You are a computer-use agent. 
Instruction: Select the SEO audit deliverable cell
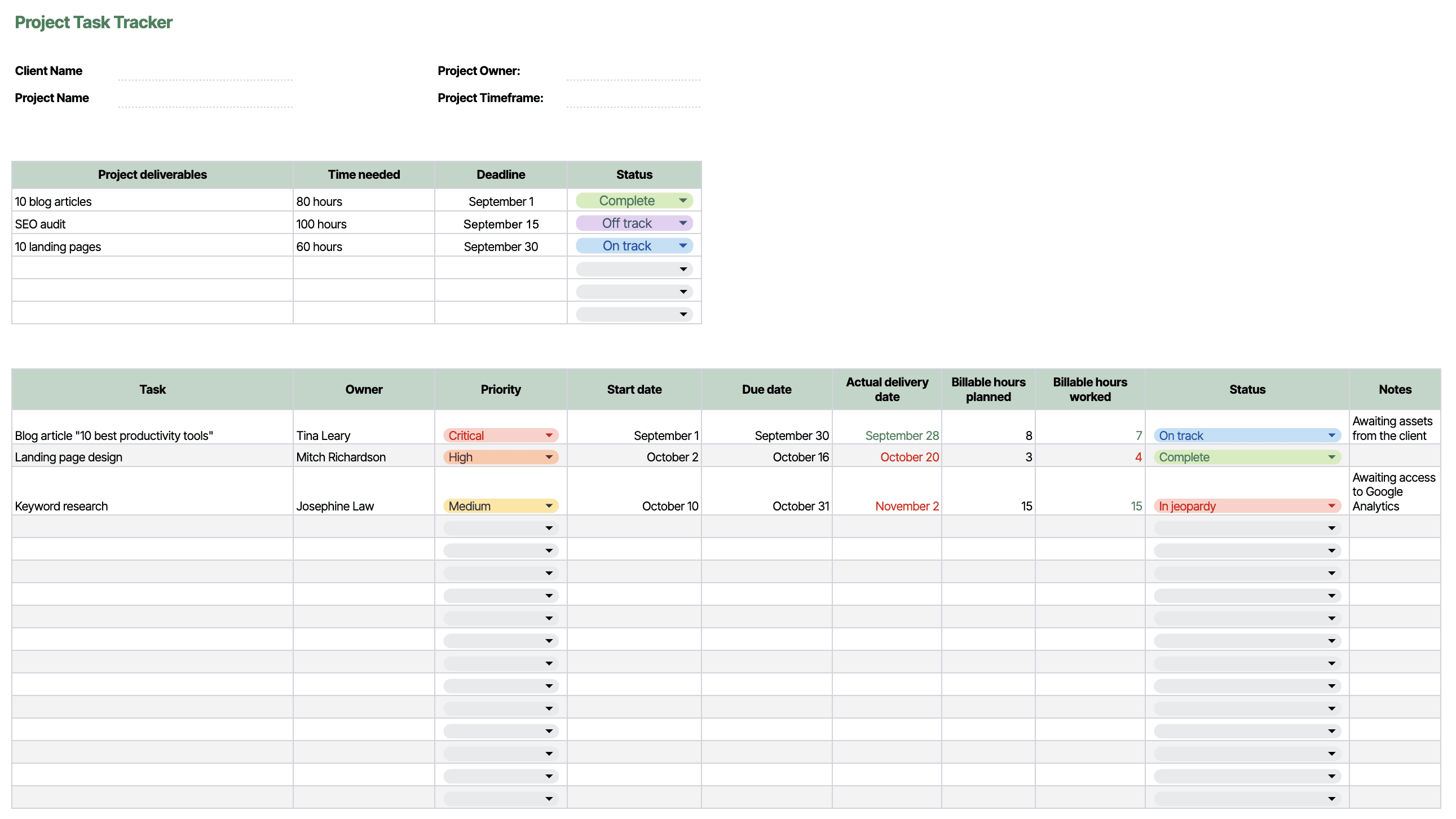153,223
